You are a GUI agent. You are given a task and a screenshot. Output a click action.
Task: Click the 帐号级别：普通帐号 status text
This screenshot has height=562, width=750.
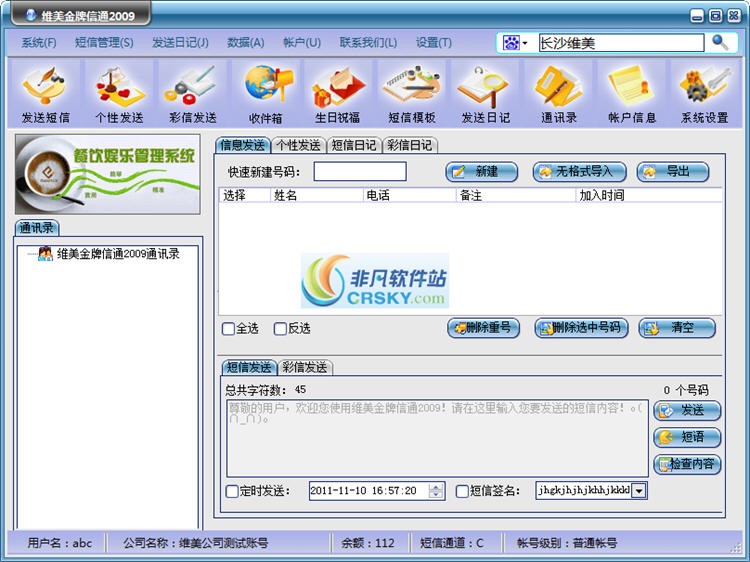click(567, 543)
